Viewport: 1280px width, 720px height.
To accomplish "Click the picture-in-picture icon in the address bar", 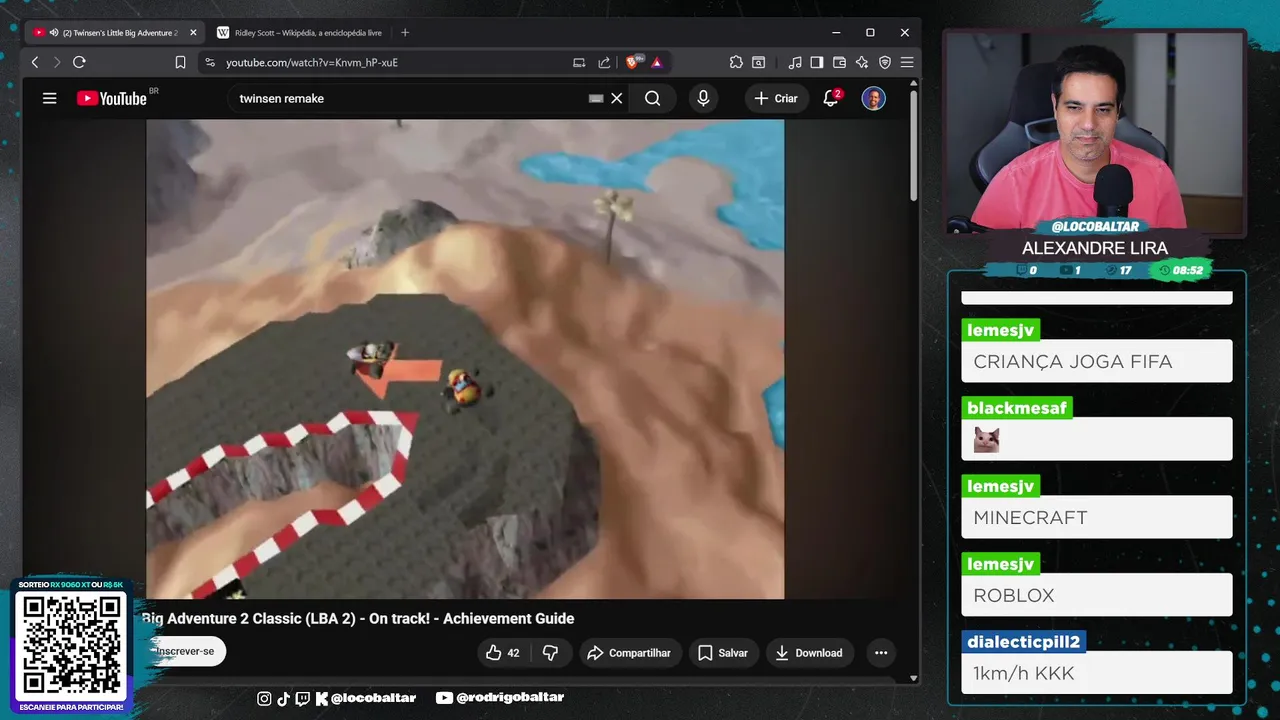I will (x=579, y=62).
